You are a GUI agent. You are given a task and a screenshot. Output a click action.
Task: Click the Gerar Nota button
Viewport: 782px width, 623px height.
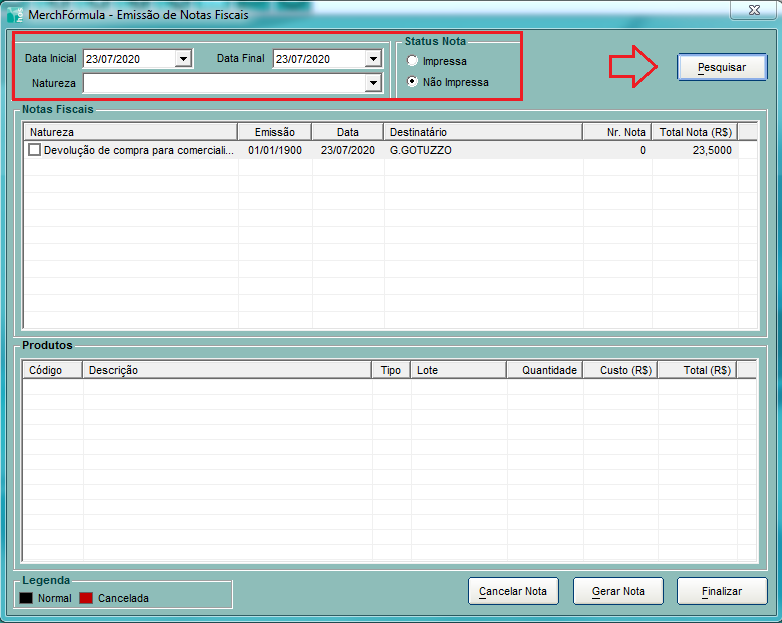click(618, 591)
